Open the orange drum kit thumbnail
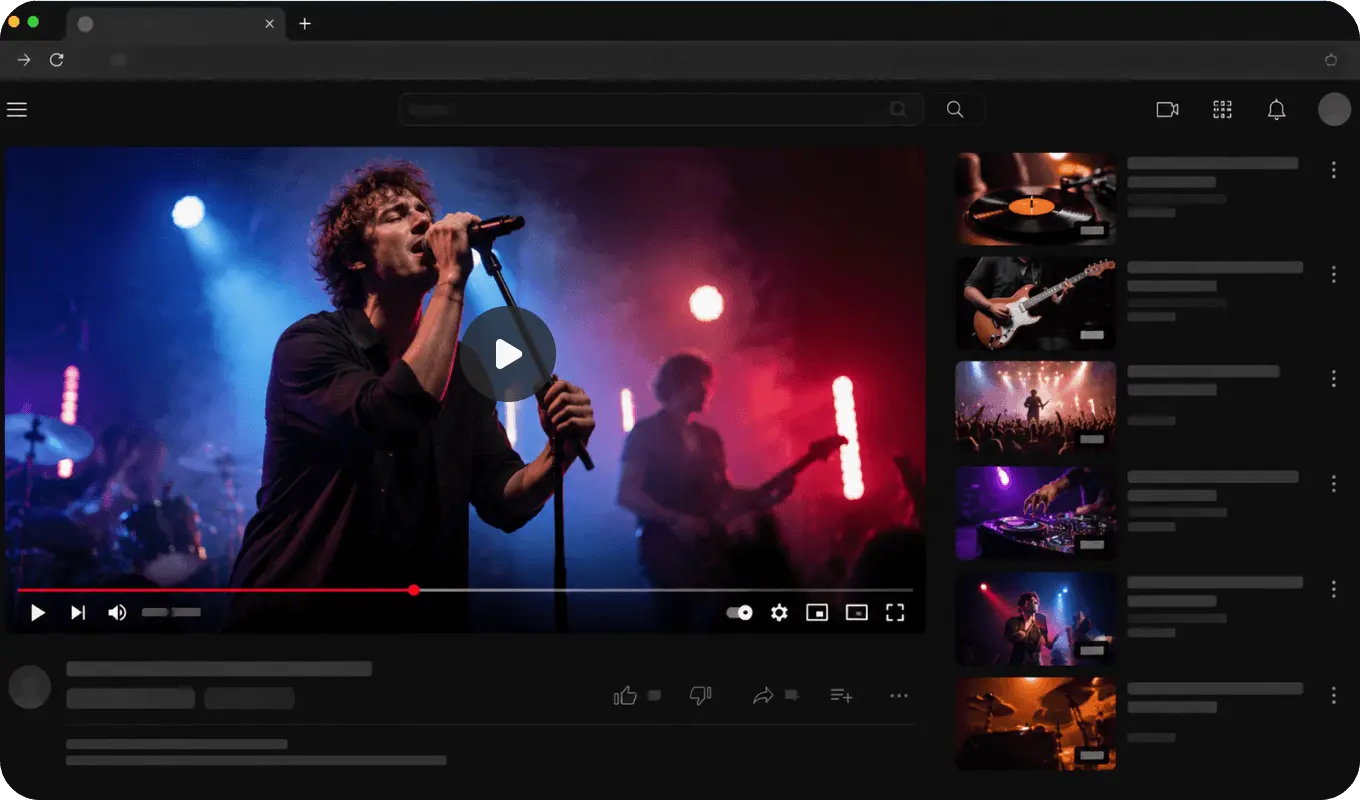 1035,724
